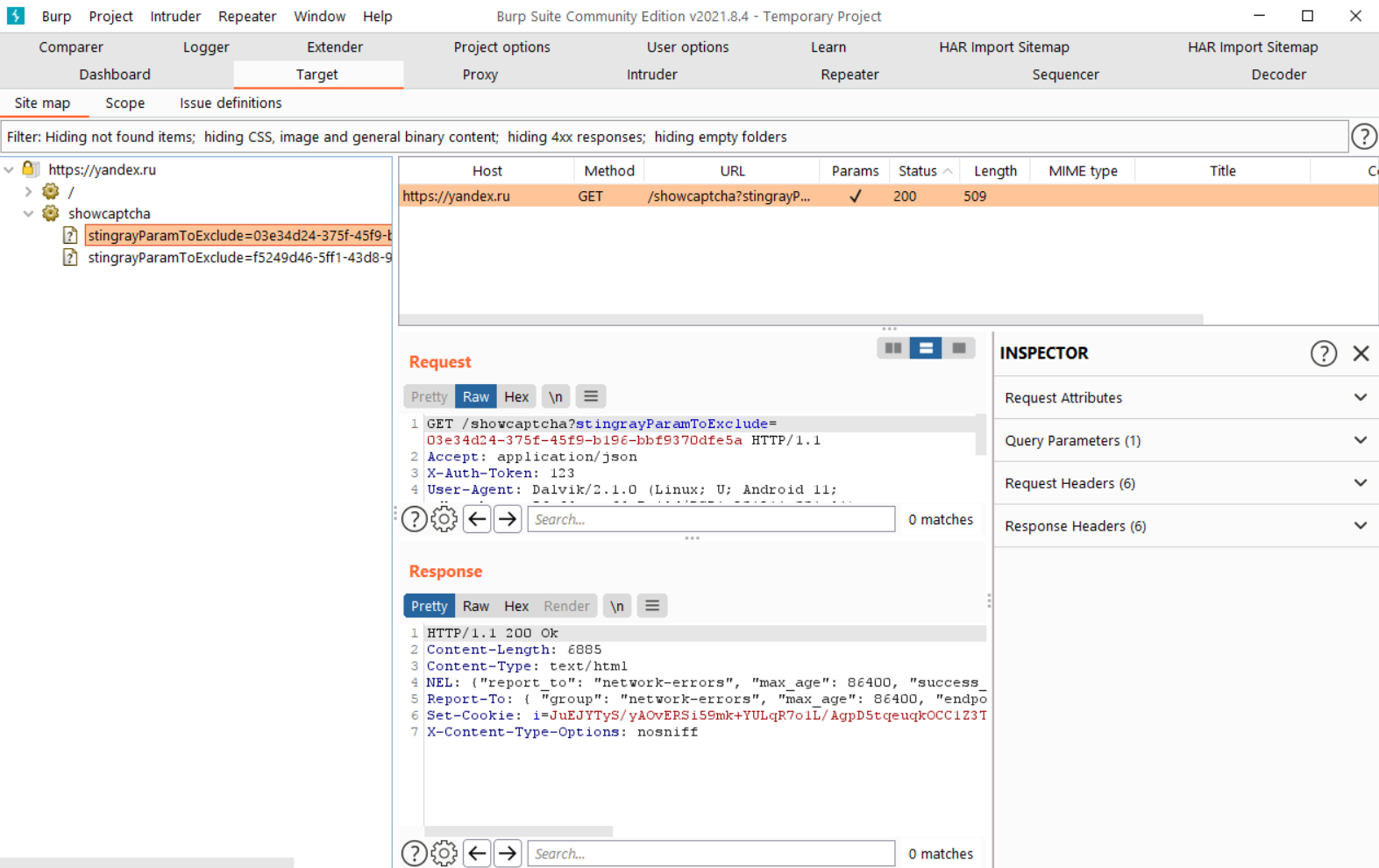
Task: Toggle non-printable characters in the Request
Action: click(x=556, y=396)
